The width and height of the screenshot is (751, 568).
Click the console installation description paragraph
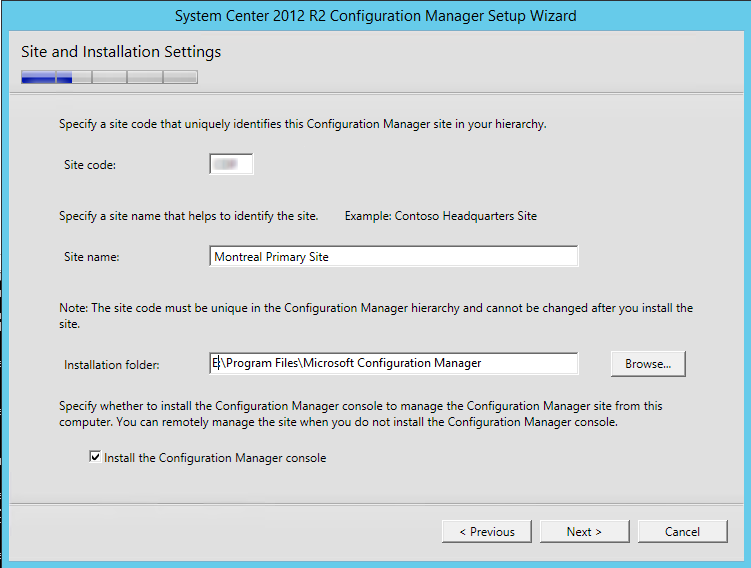361,414
